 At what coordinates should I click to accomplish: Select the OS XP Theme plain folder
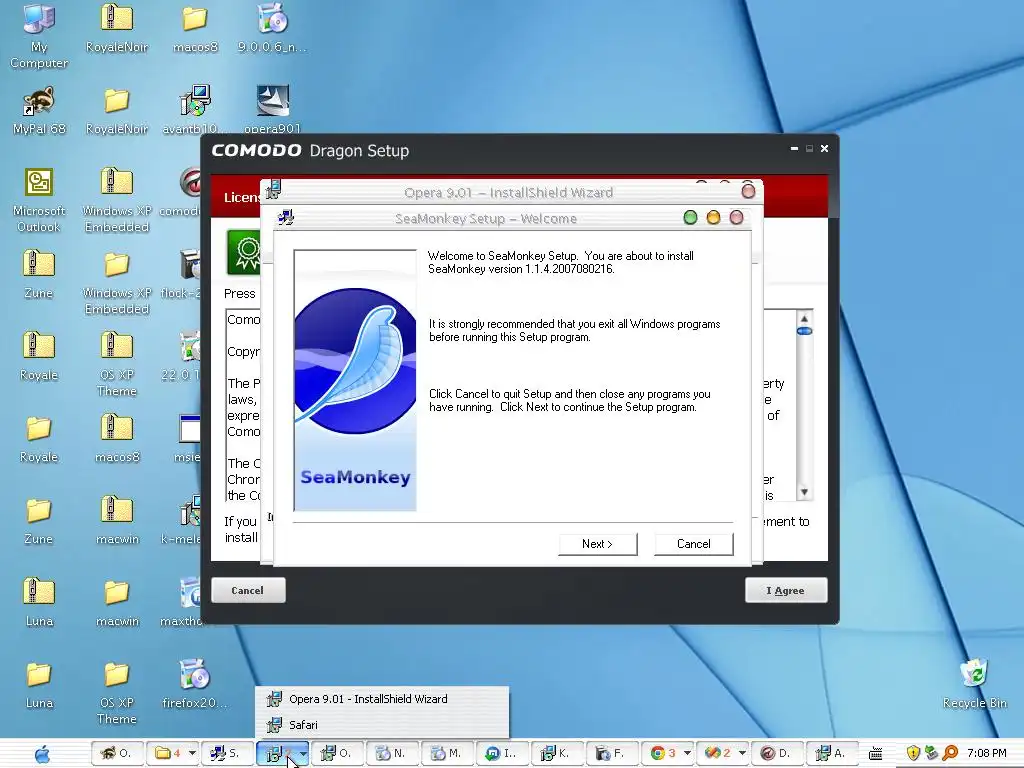coord(117,692)
